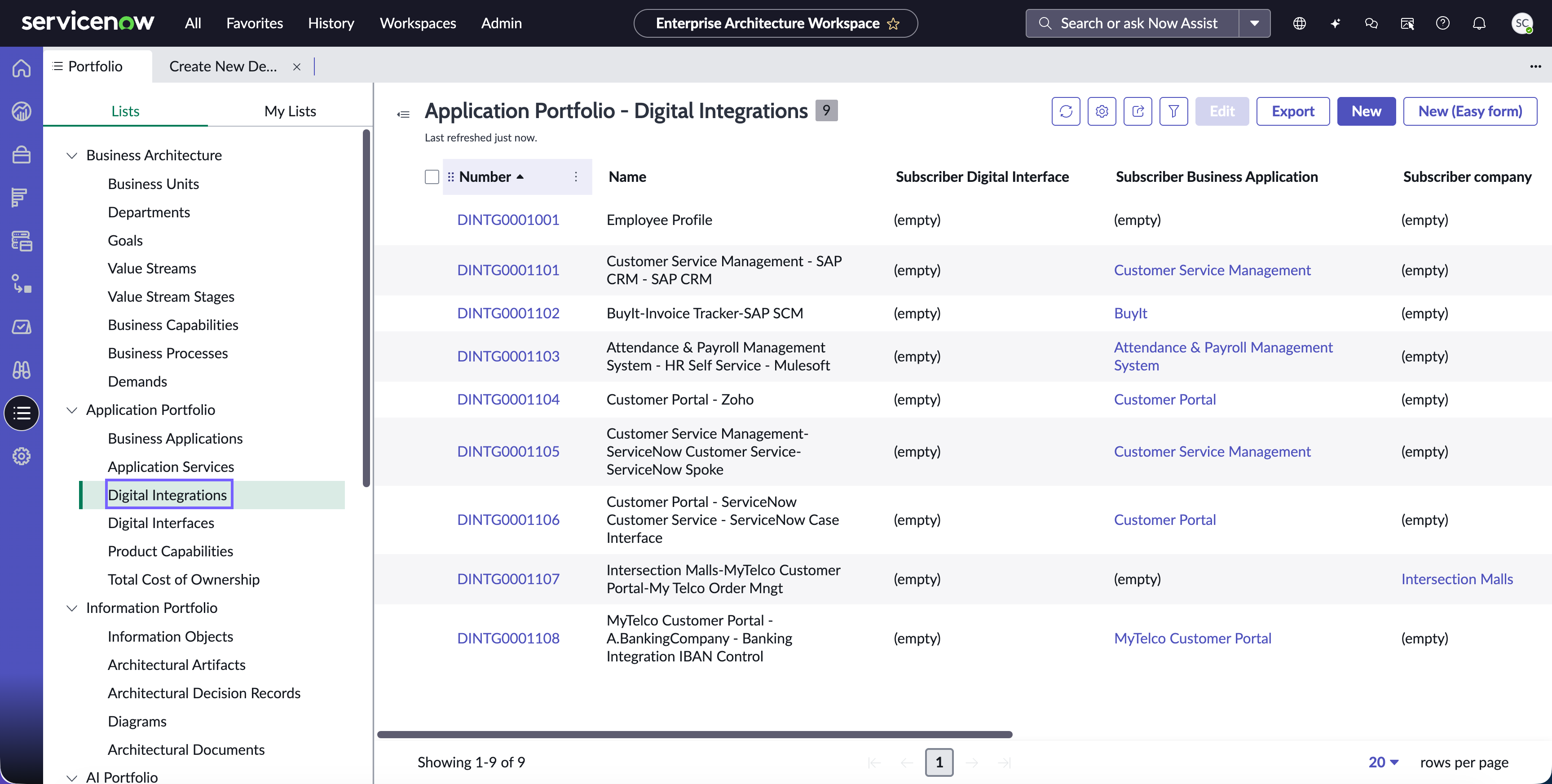Open record DINTG0001001
1552x784 pixels.
(508, 220)
